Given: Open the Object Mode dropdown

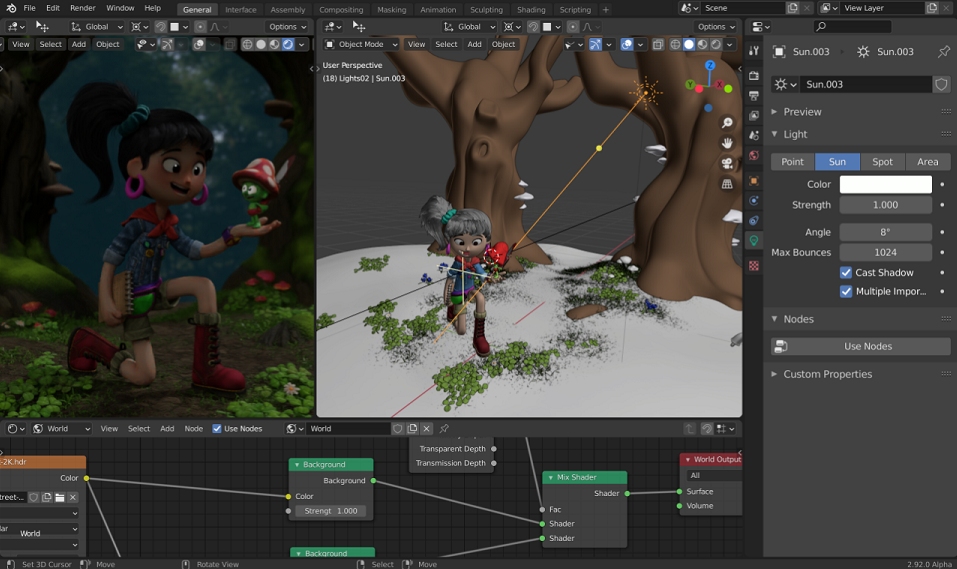Looking at the screenshot, I should [361, 44].
